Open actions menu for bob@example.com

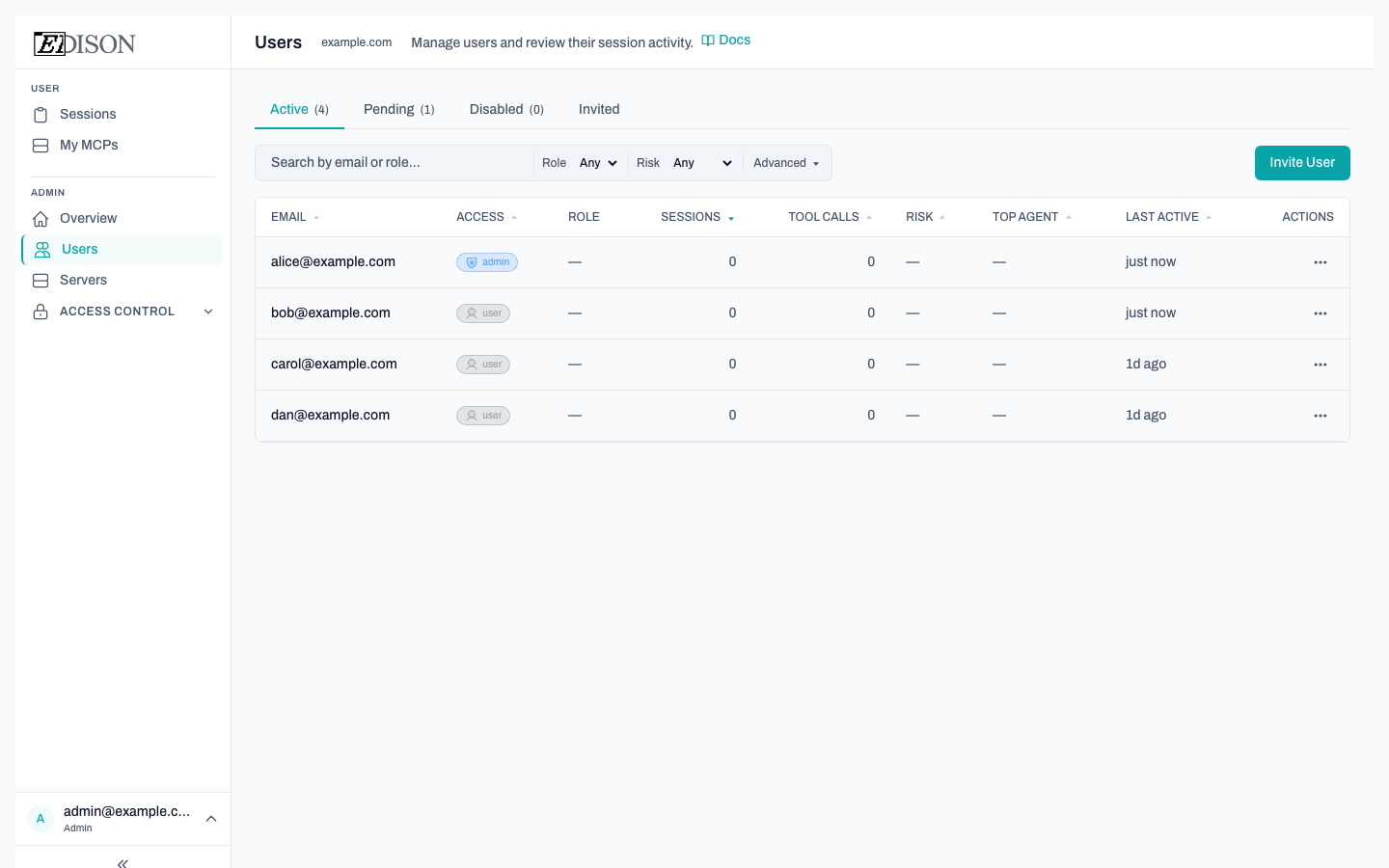[1320, 313]
